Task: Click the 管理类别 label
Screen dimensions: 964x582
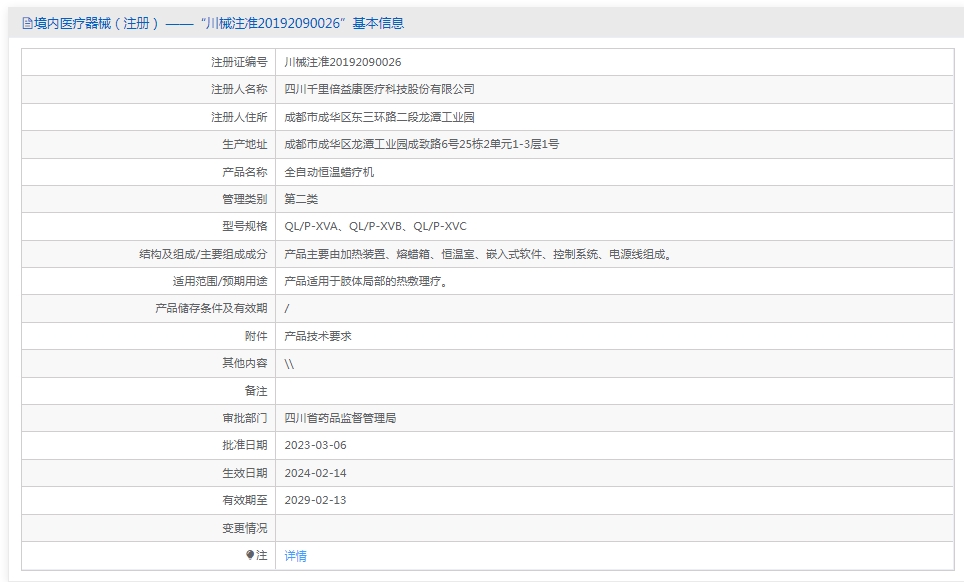Action: coord(245,199)
